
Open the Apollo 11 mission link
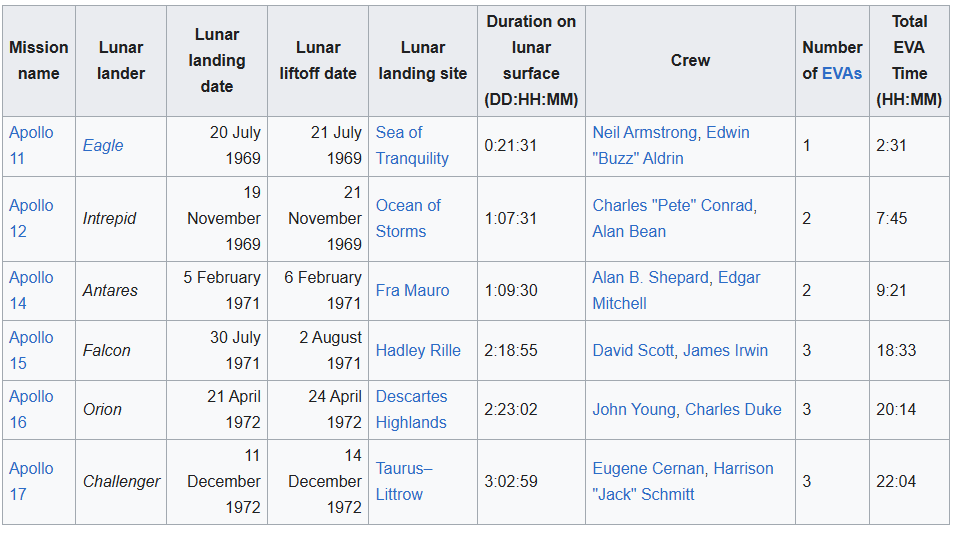click(x=31, y=145)
